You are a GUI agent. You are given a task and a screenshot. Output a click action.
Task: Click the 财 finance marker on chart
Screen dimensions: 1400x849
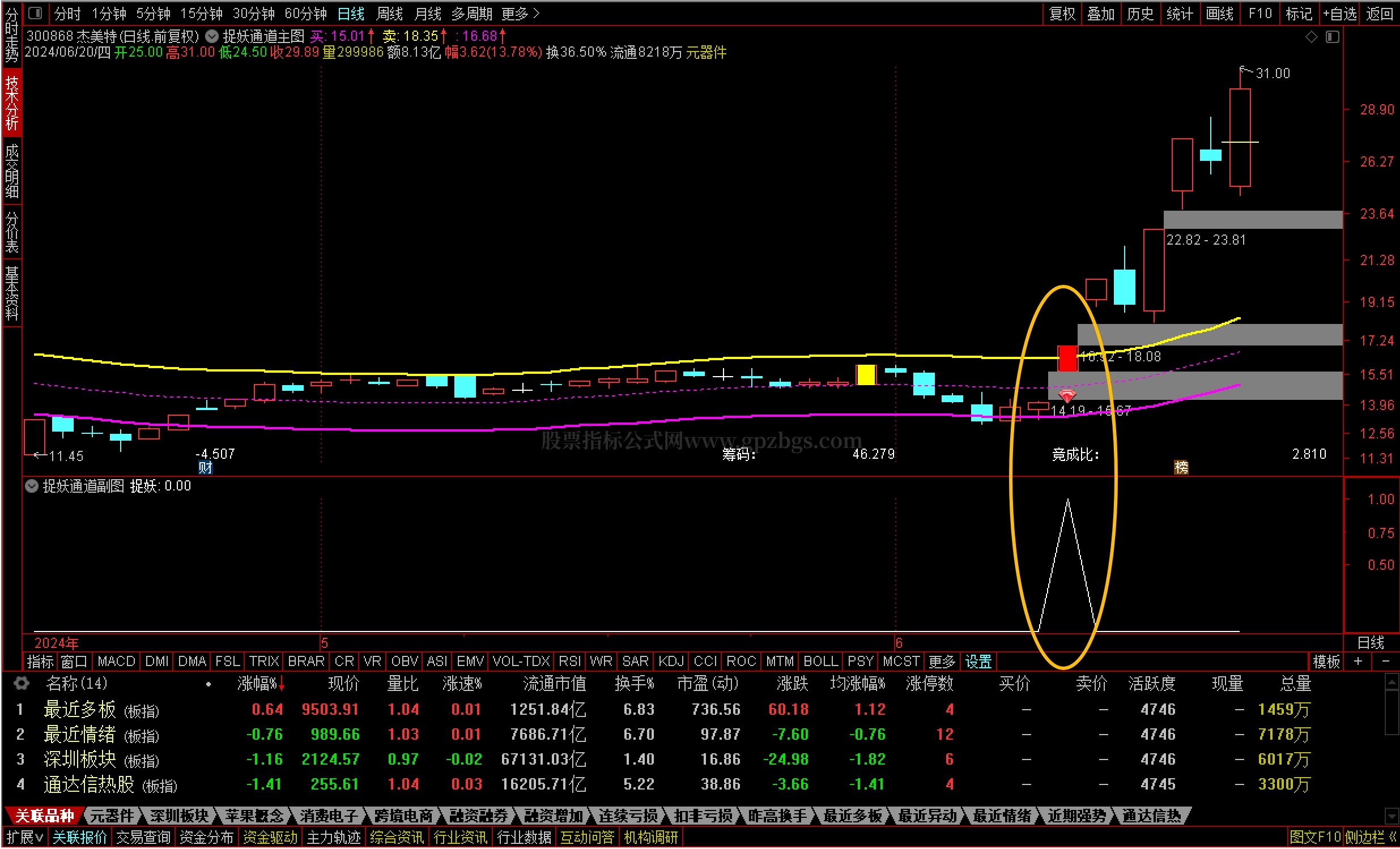point(205,467)
